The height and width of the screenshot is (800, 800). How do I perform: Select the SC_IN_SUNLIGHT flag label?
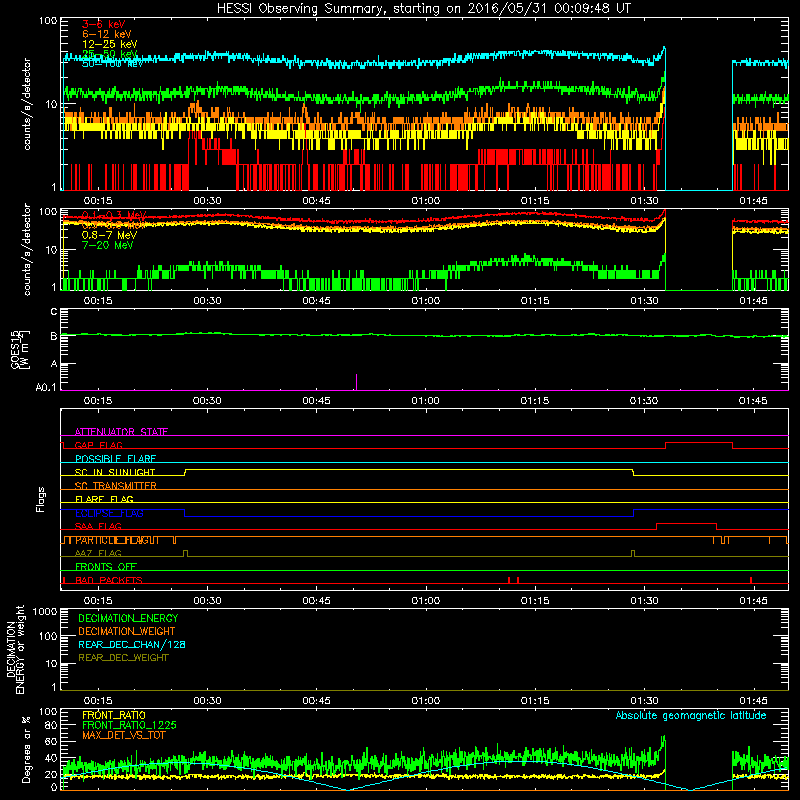pos(115,472)
